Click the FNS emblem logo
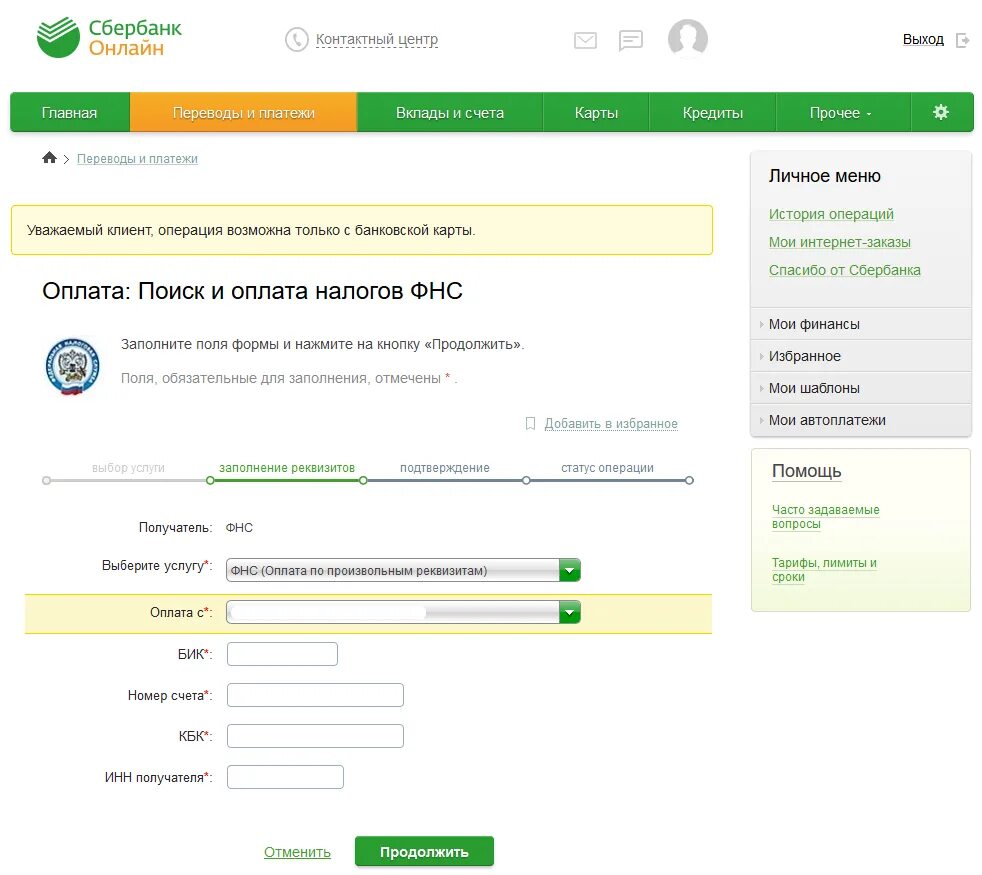The height and width of the screenshot is (875, 982). tap(73, 366)
